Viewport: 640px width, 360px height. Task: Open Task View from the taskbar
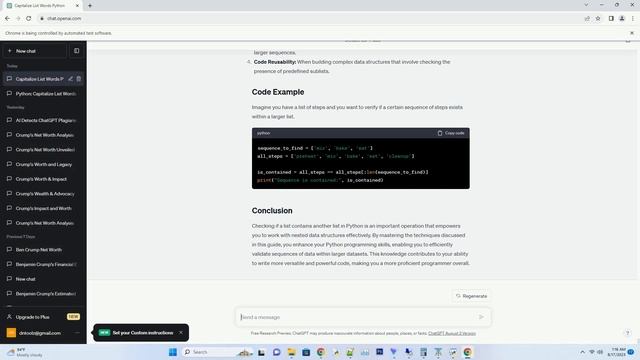[262, 352]
